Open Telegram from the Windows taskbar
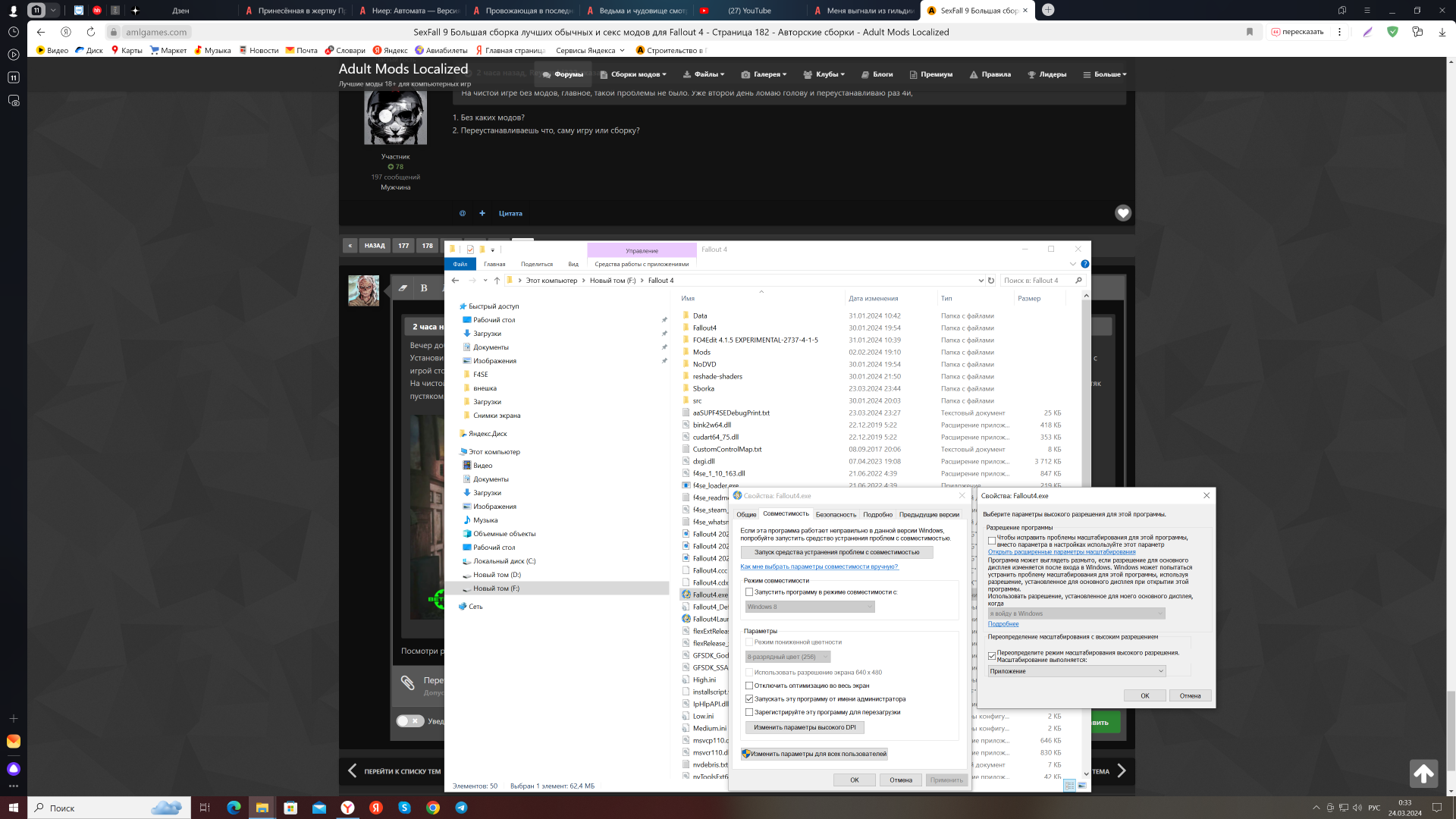This screenshot has width=1456, height=819. (461, 808)
